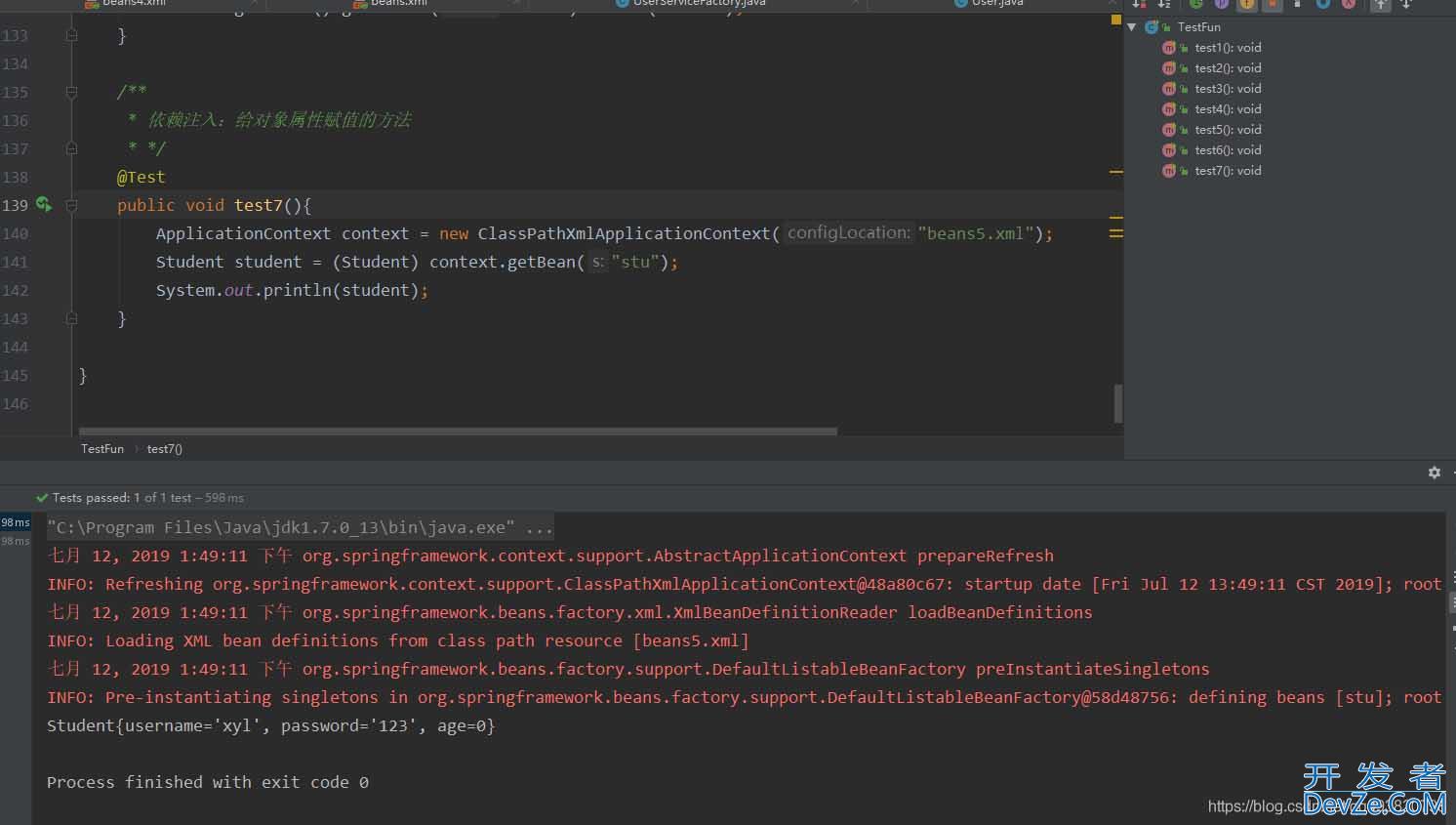Click System.out.println(student) on line 142

292,290
